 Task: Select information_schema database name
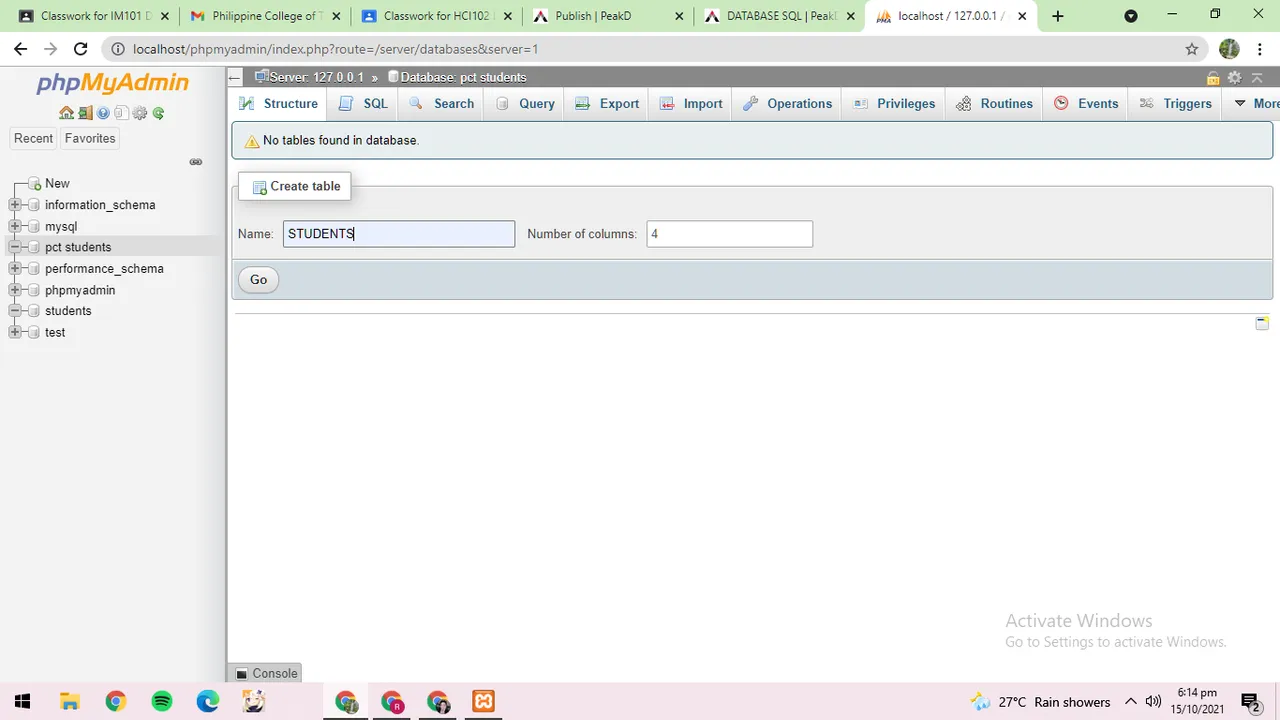pyautogui.click(x=100, y=205)
